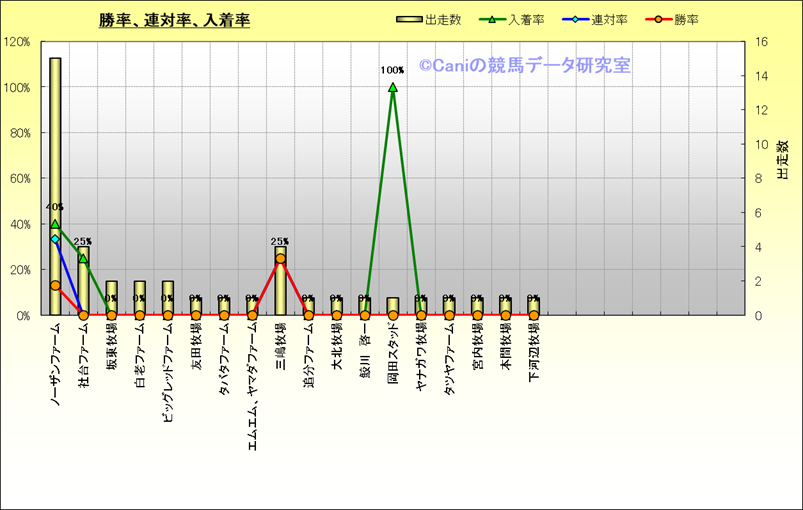The width and height of the screenshot is (803, 510).
Task: Click the chart title 勝率、連対率、入着率
Action: coord(174,20)
